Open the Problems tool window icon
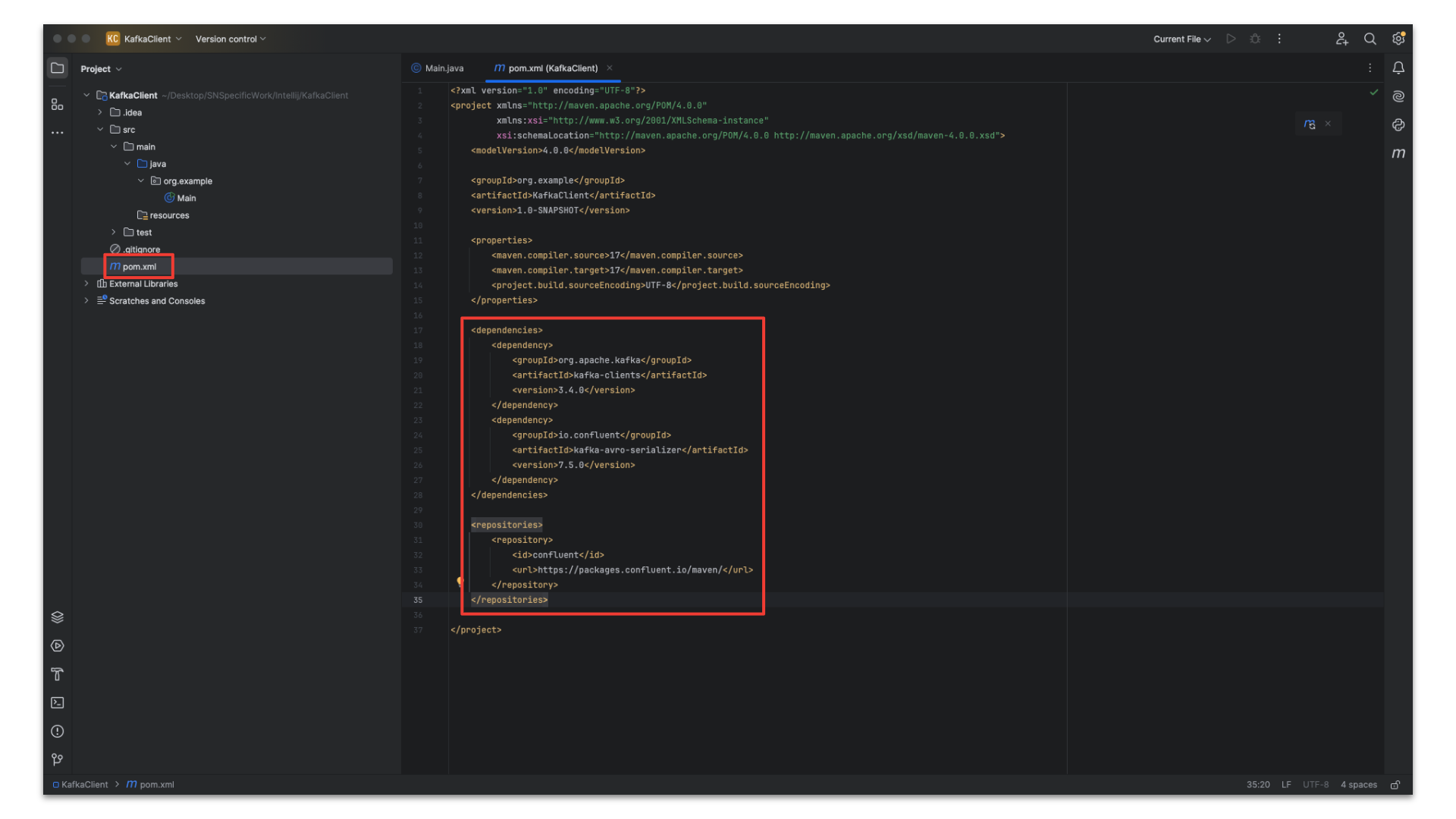 click(57, 731)
